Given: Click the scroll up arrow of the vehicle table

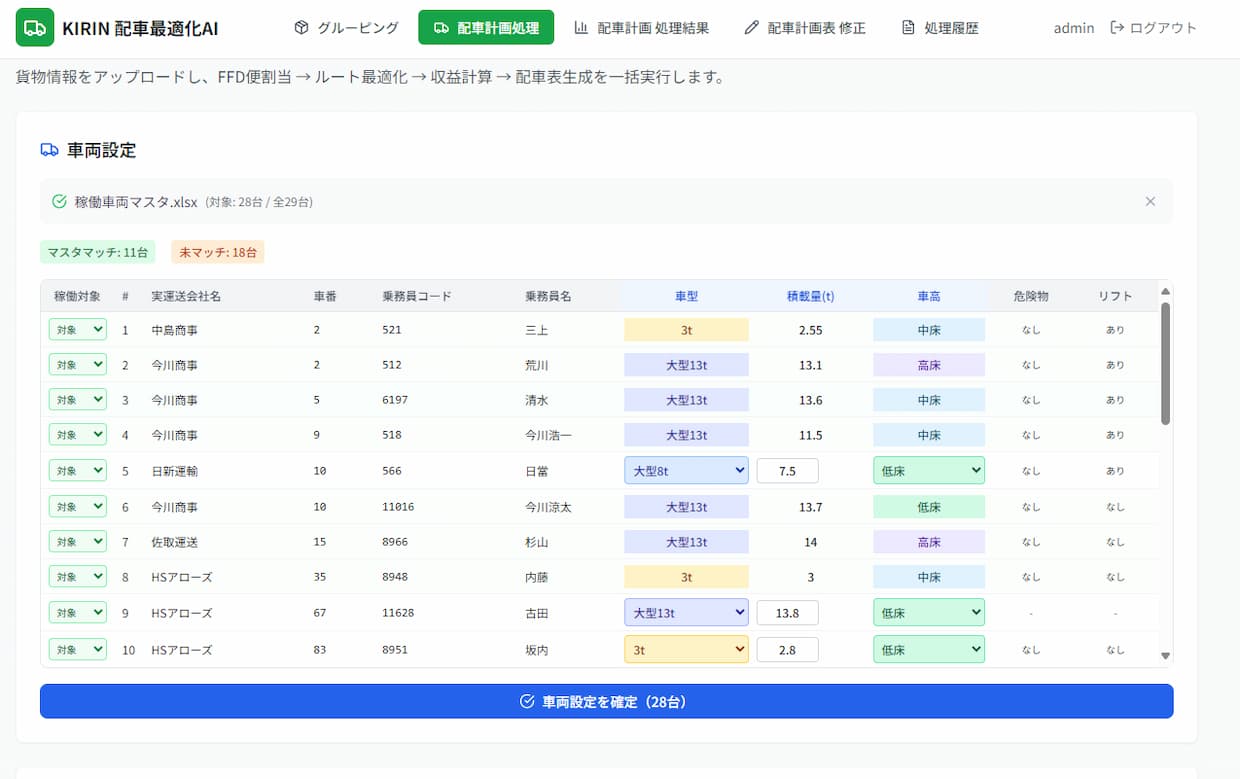Looking at the screenshot, I should pos(1165,291).
